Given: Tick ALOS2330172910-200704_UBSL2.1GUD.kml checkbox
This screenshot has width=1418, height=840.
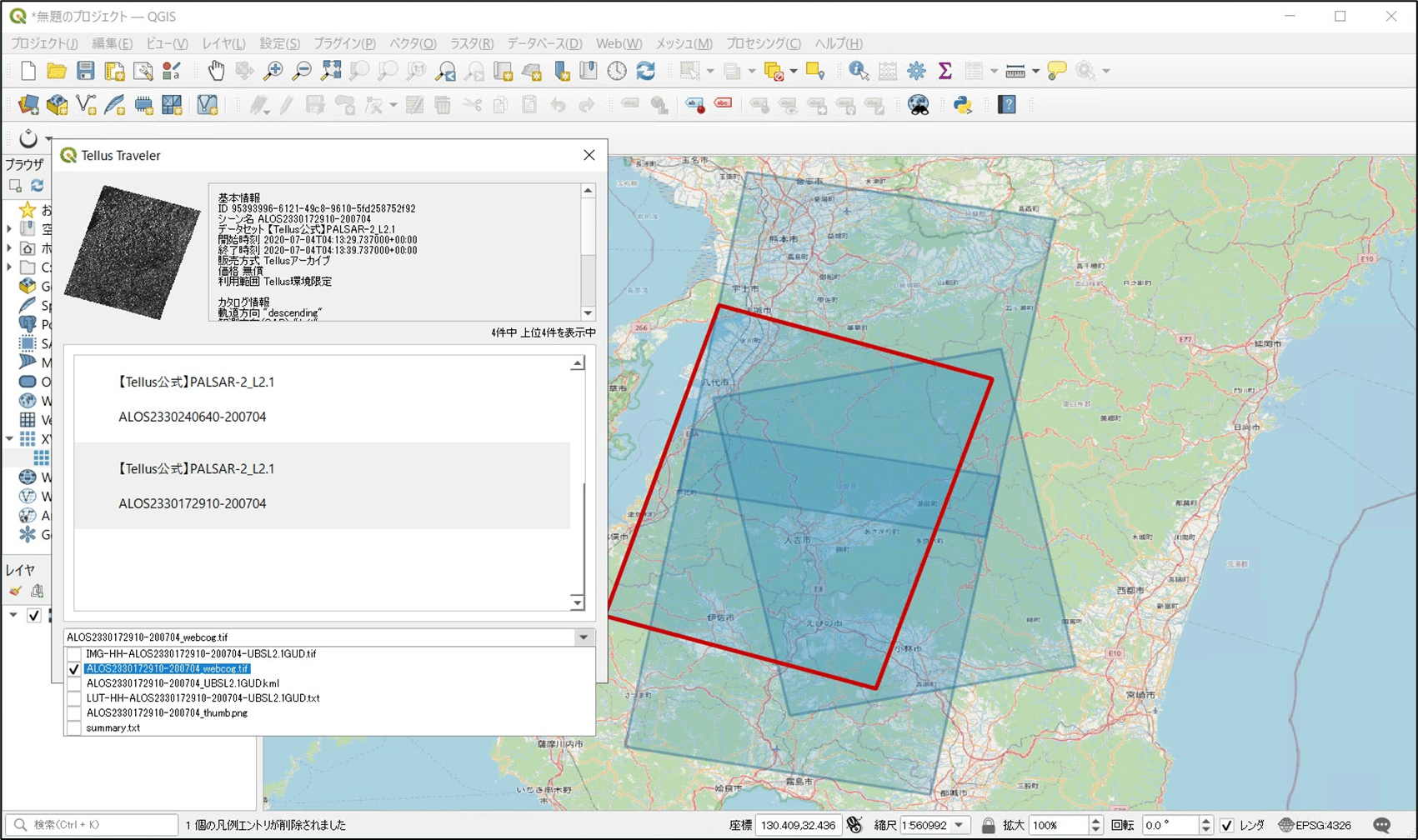Looking at the screenshot, I should click(74, 683).
